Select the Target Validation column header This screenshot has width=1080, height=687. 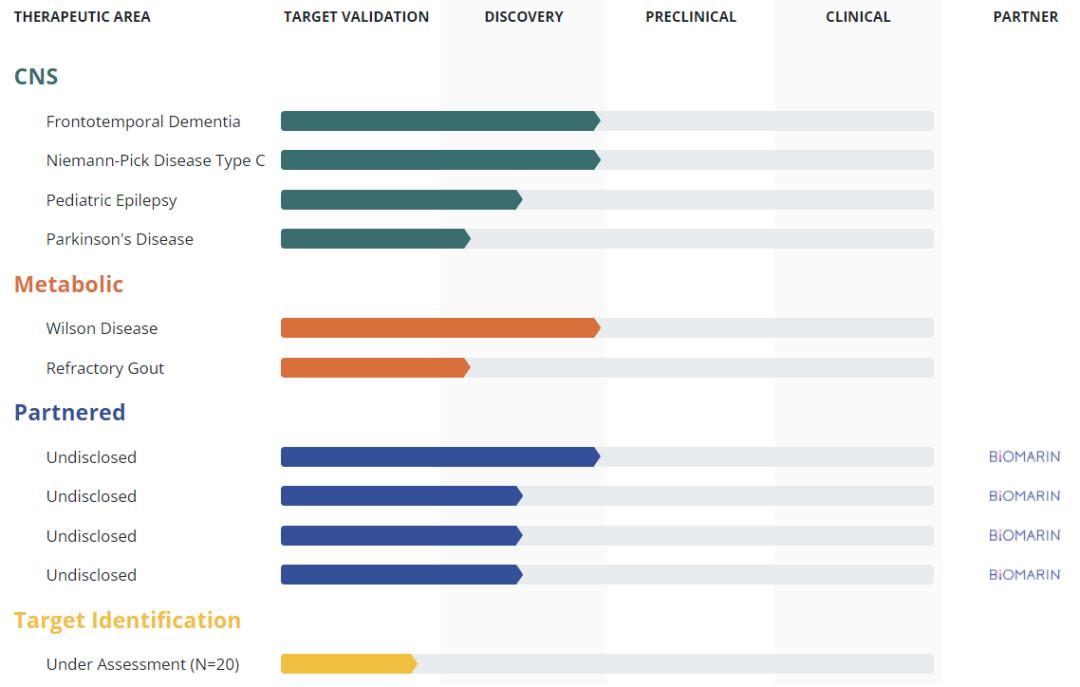tap(356, 17)
